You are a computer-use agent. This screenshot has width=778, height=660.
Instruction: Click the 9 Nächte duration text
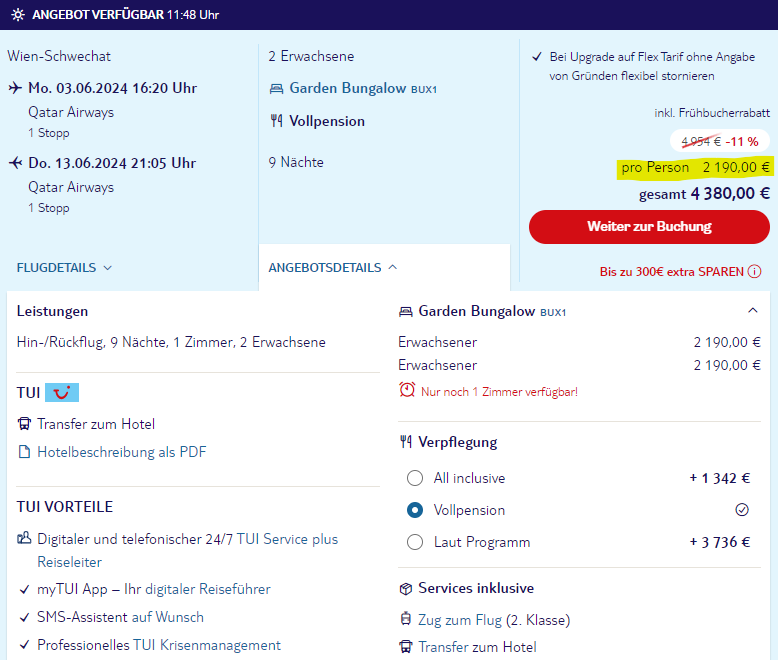tap(296, 162)
